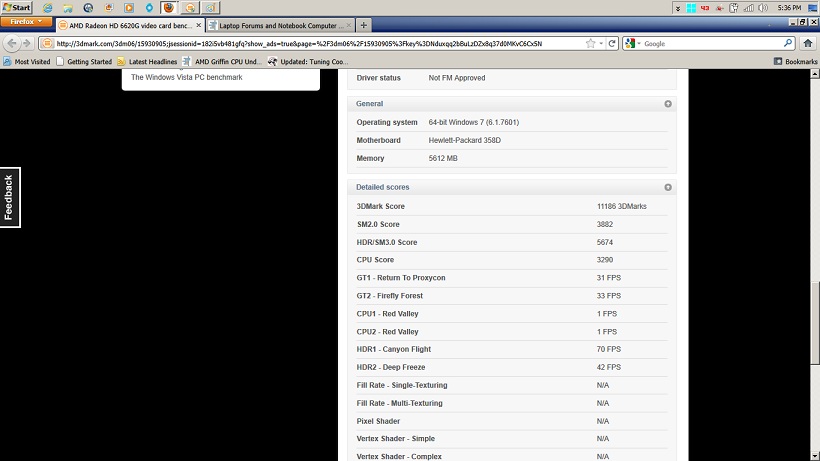Collapse the Detailed scores section
820x461 pixels.
[668, 187]
